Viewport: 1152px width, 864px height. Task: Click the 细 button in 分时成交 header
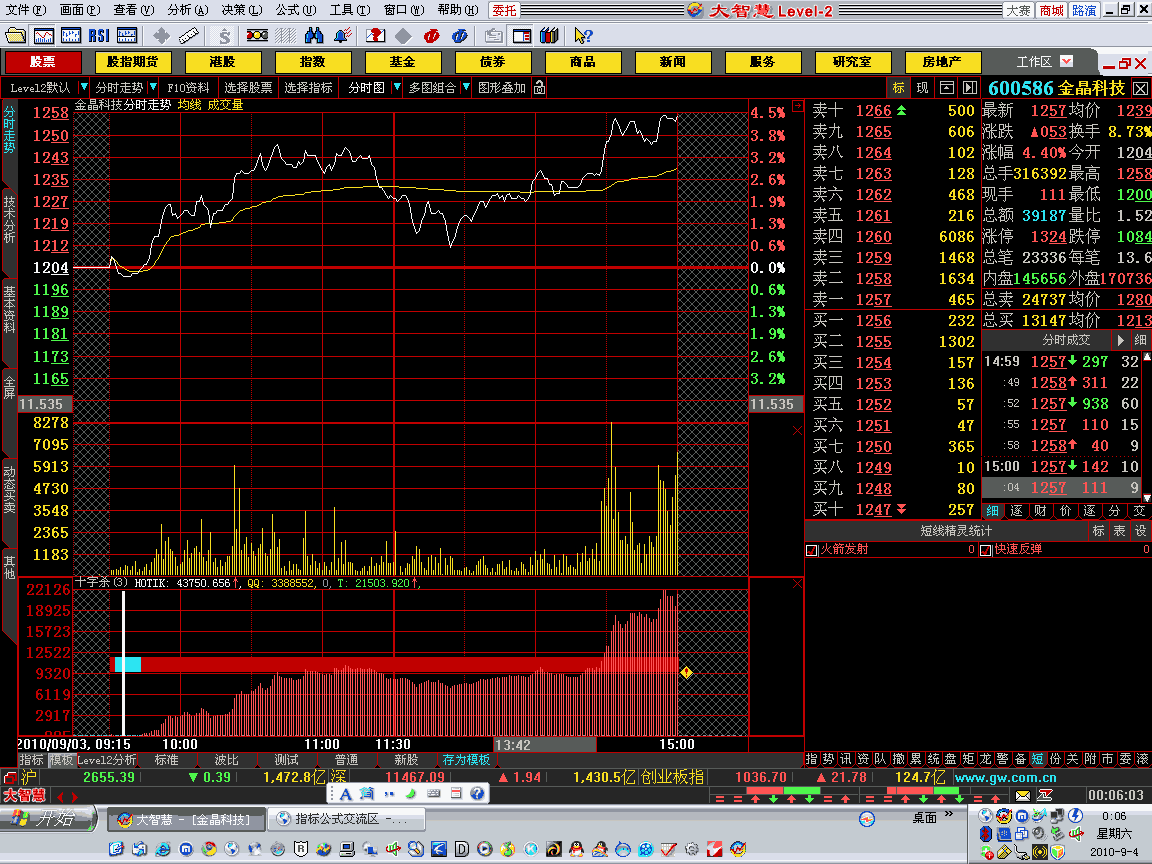(x=1140, y=340)
